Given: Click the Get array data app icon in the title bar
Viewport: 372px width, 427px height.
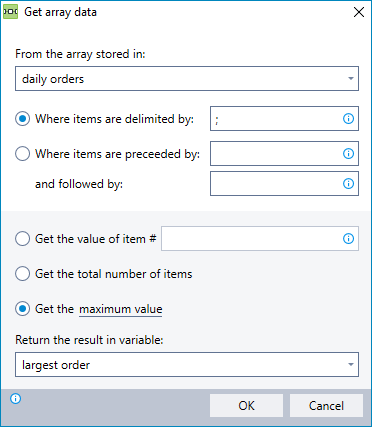Looking at the screenshot, I should click(10, 12).
